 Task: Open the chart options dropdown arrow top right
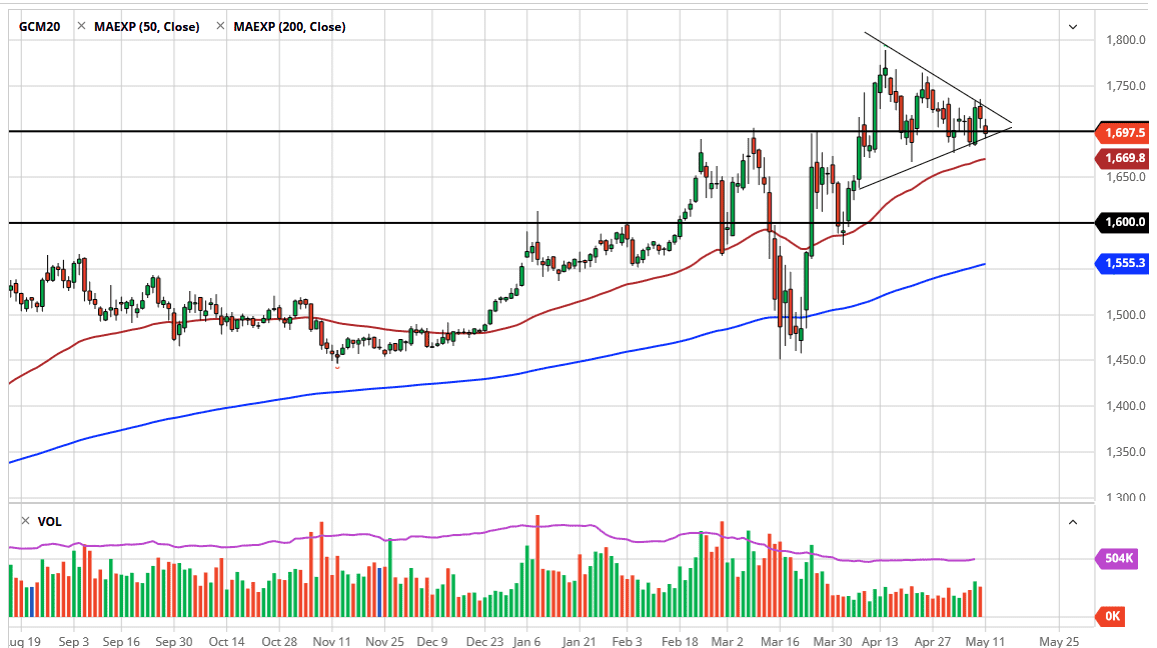(x=1073, y=26)
